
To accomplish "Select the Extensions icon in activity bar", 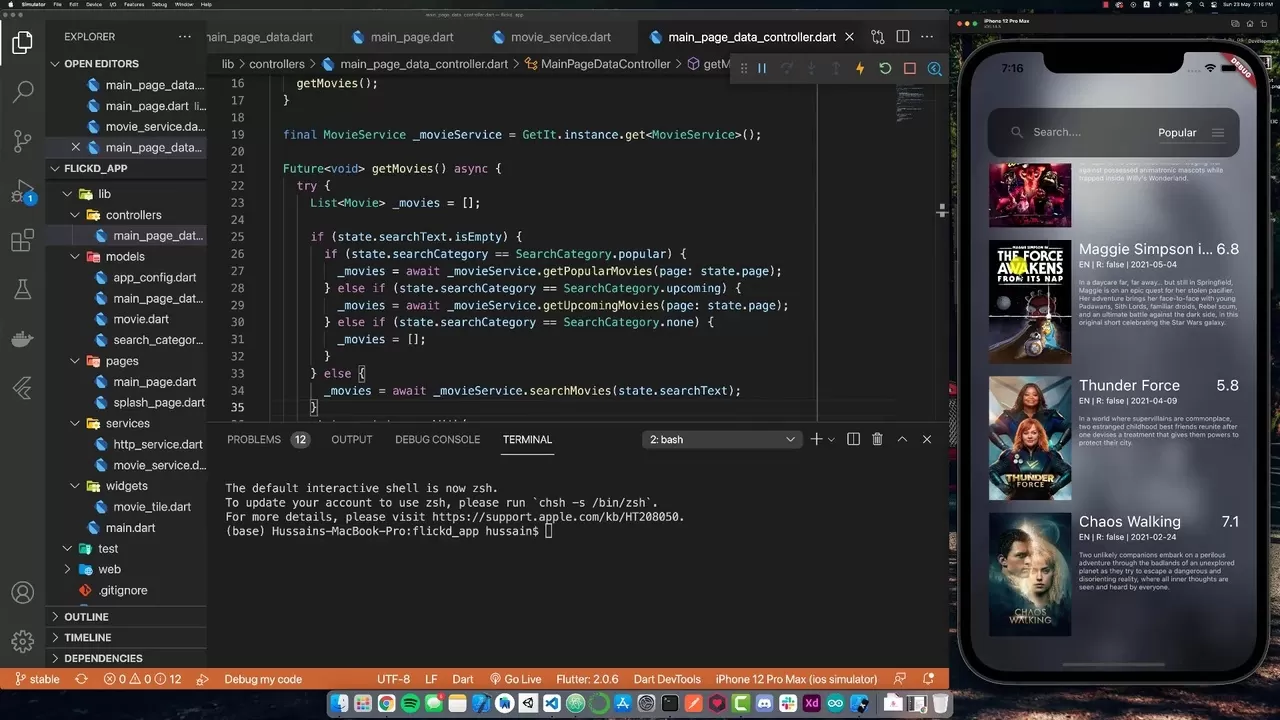I will tap(23, 240).
